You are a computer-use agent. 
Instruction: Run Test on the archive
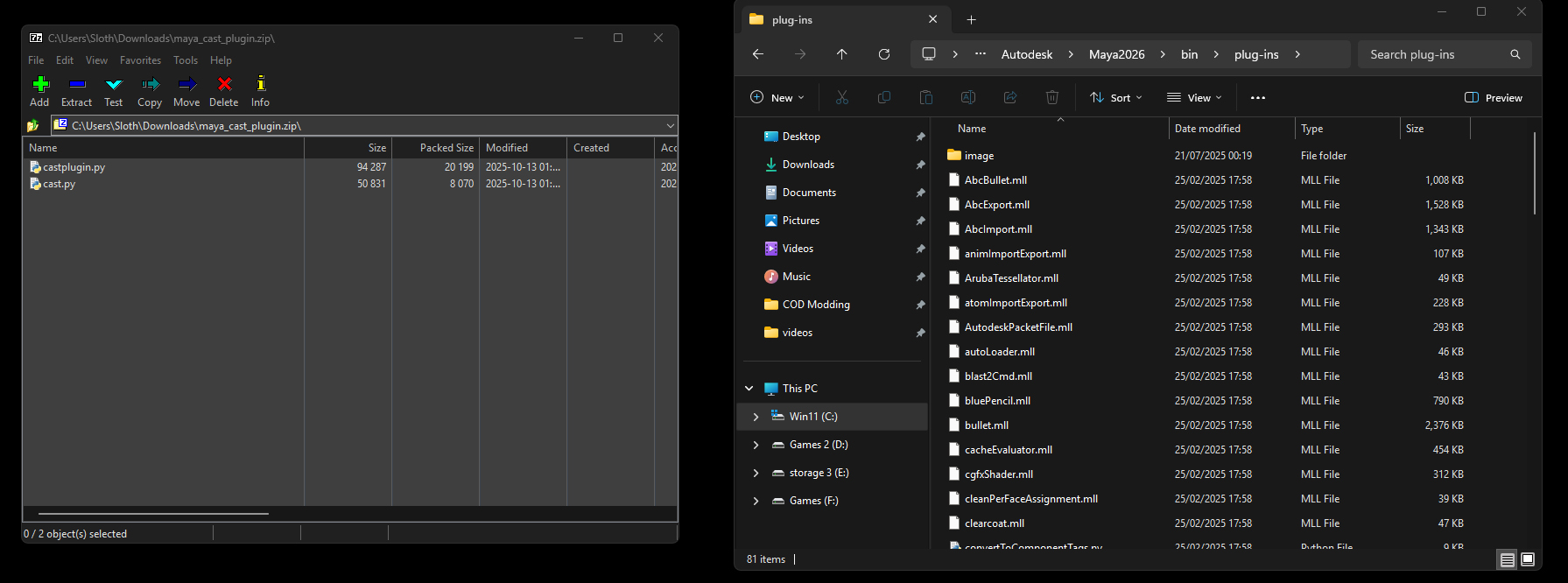114,84
